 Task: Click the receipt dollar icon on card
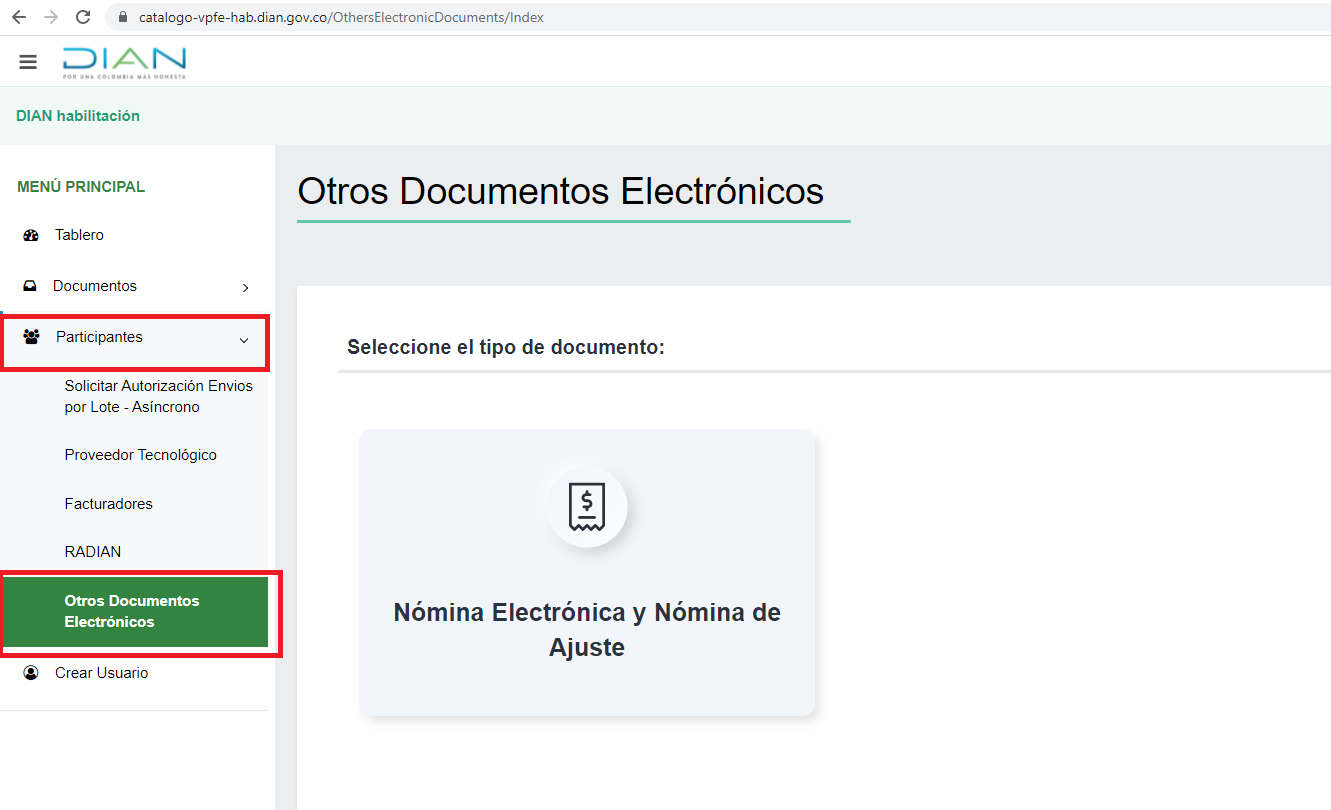[587, 507]
